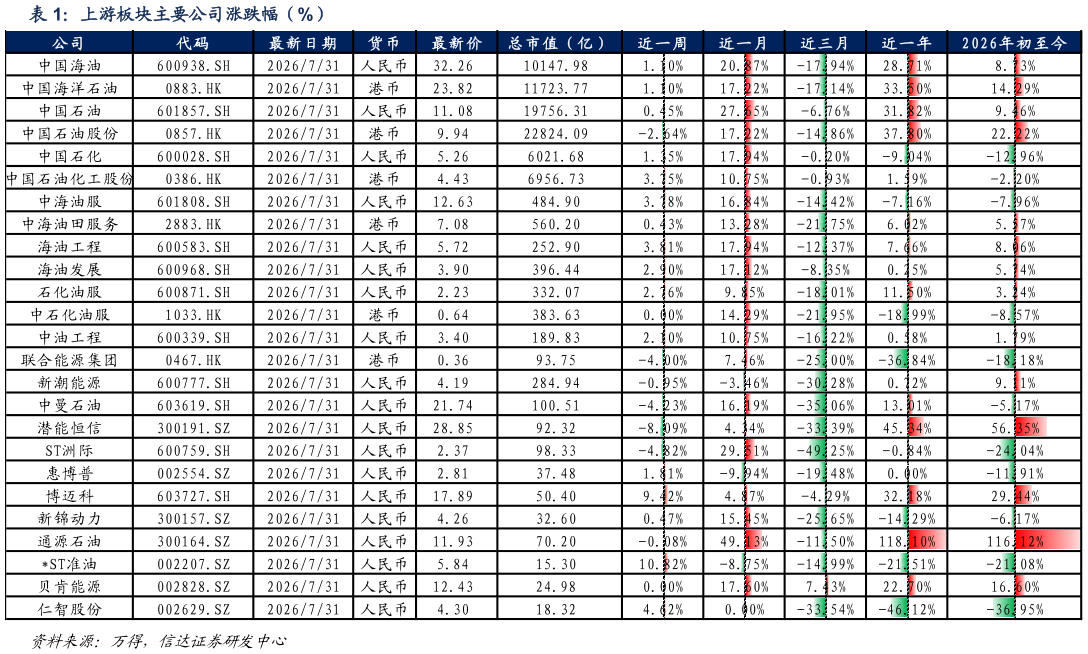Select the company name 新潮能源

[69, 383]
